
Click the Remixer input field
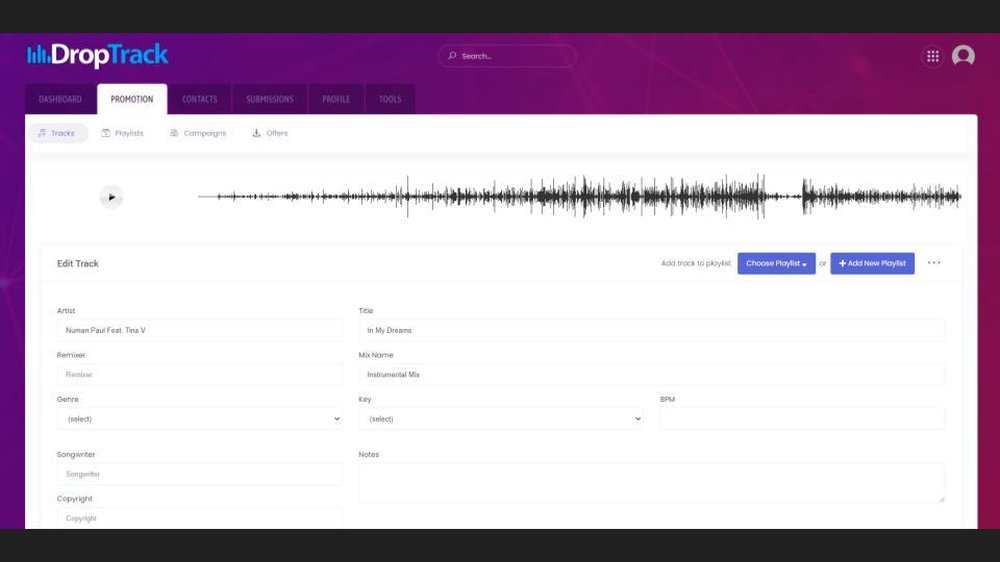pos(200,374)
